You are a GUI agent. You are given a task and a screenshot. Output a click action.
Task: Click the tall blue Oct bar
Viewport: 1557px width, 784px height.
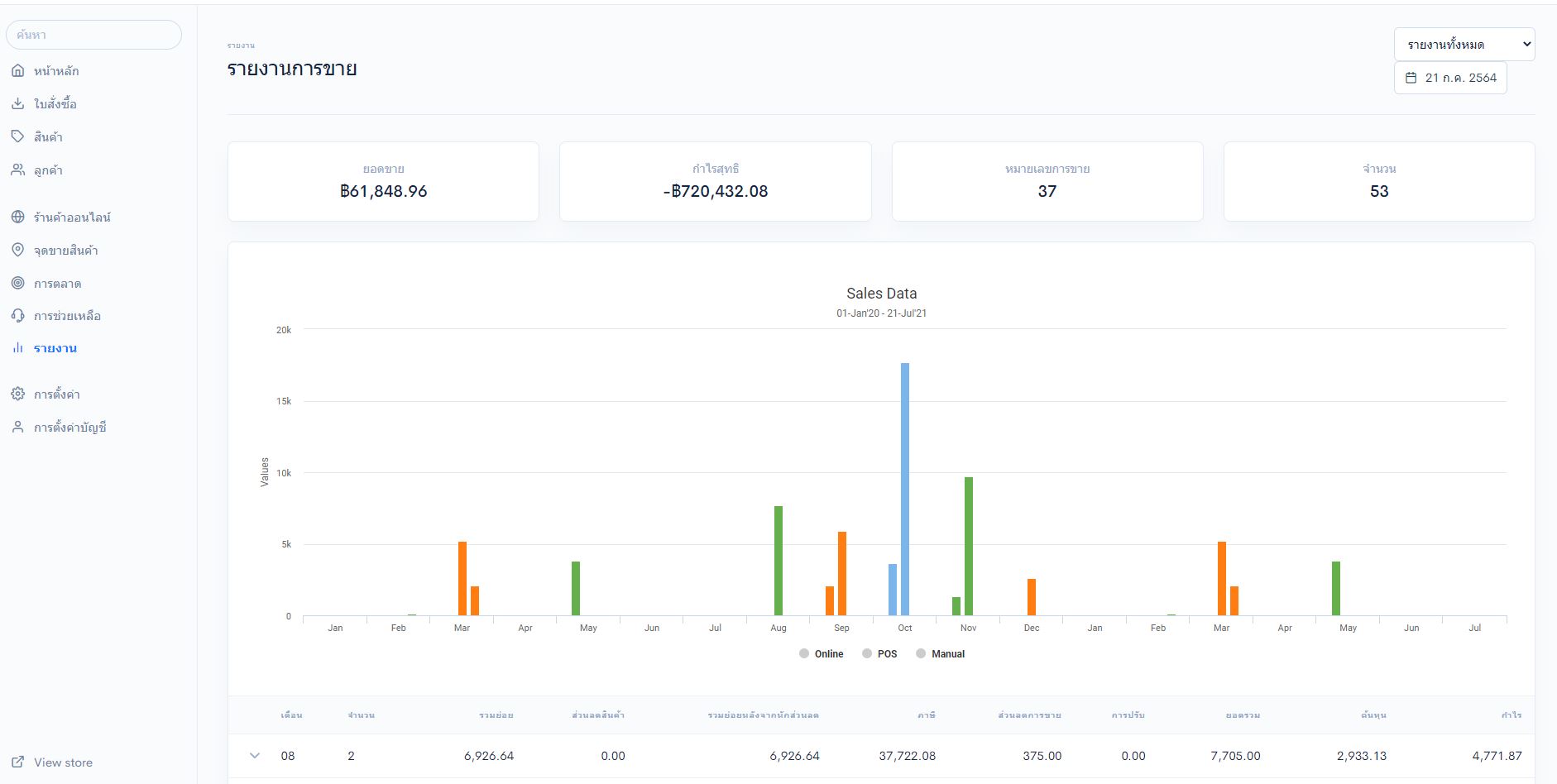[x=905, y=490]
